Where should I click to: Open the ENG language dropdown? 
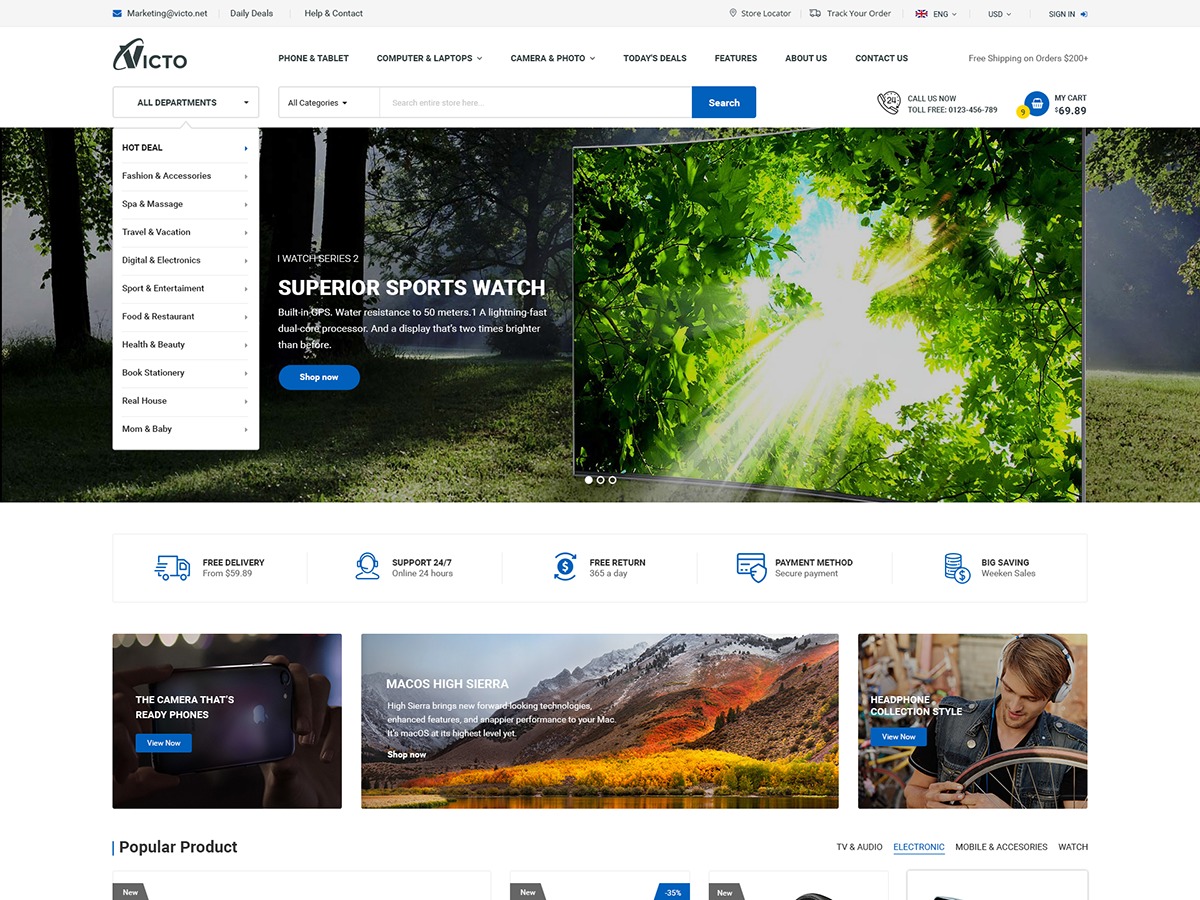[944, 14]
